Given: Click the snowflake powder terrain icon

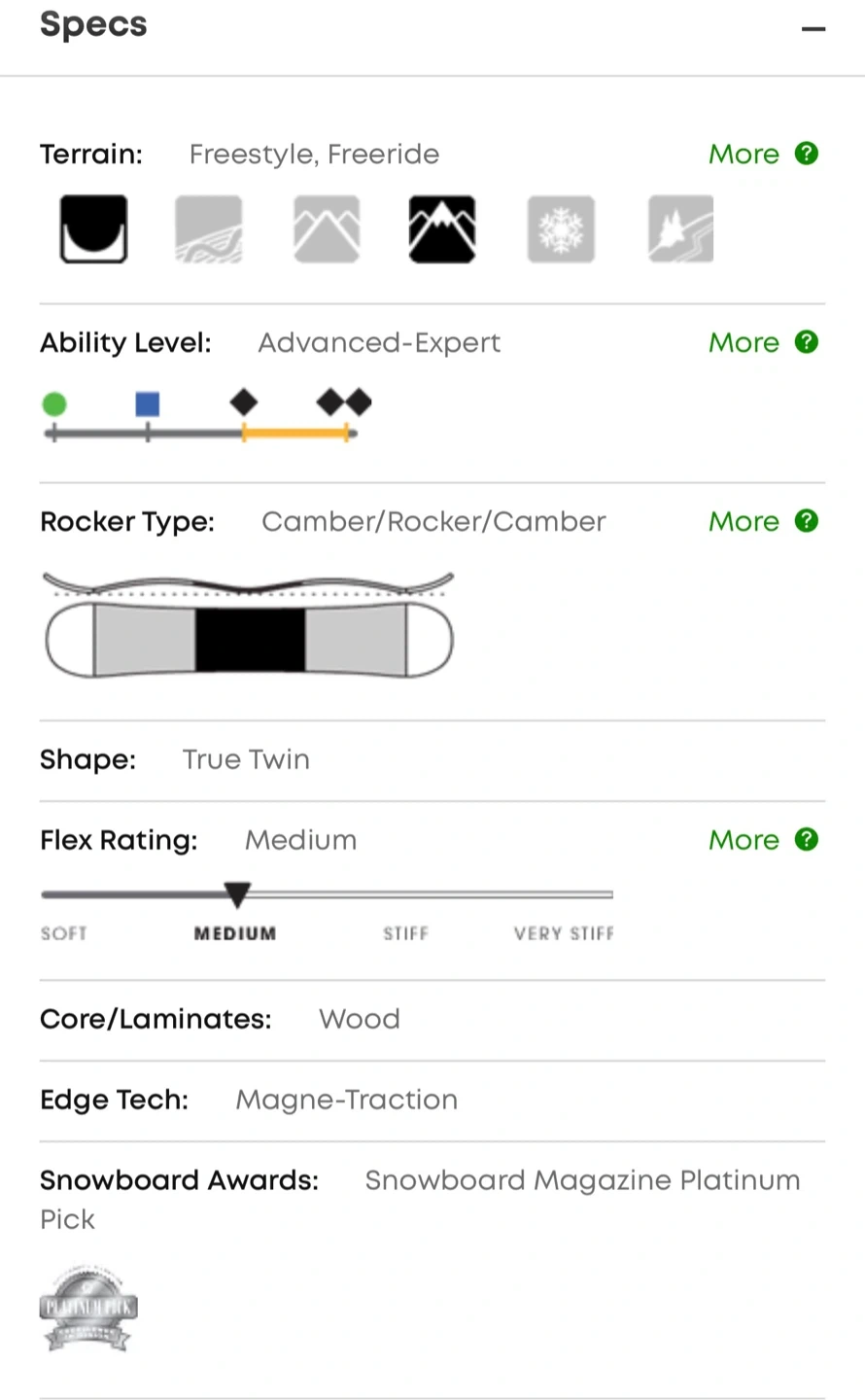Looking at the screenshot, I should tap(561, 229).
